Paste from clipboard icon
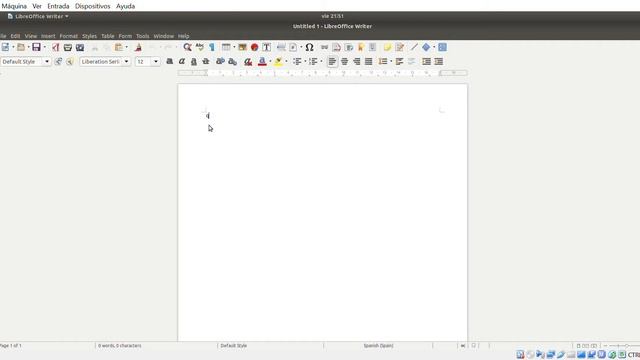The width and height of the screenshot is (640, 360). (119, 47)
